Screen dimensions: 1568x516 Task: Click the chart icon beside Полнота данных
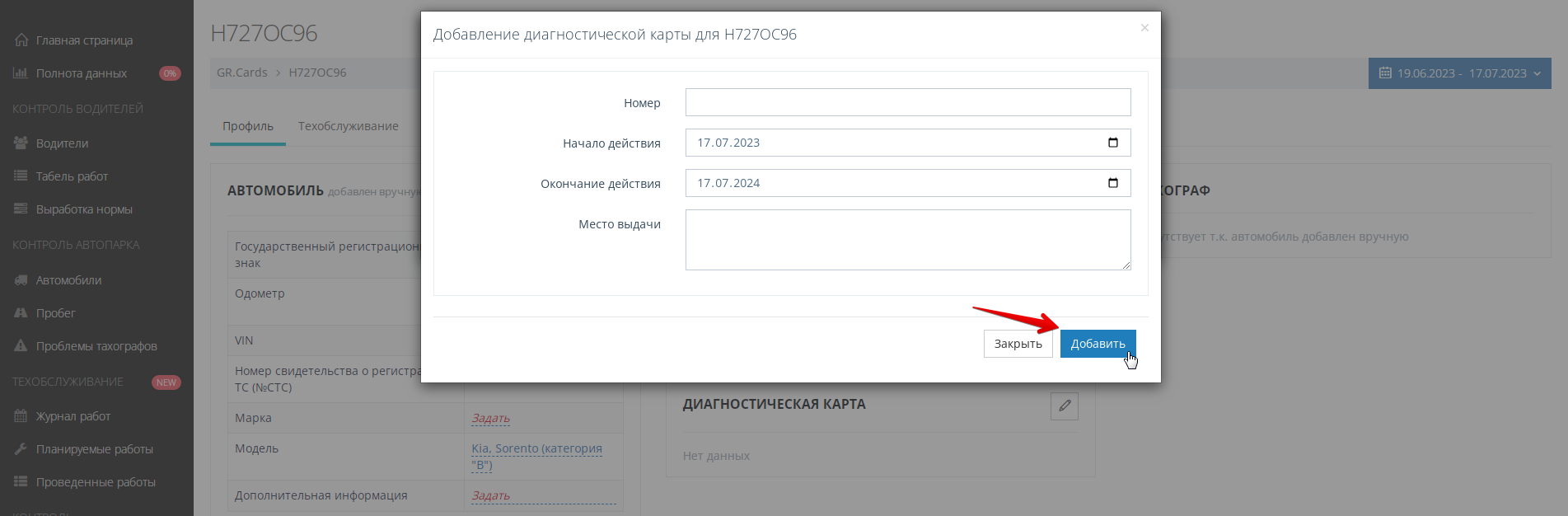point(21,73)
